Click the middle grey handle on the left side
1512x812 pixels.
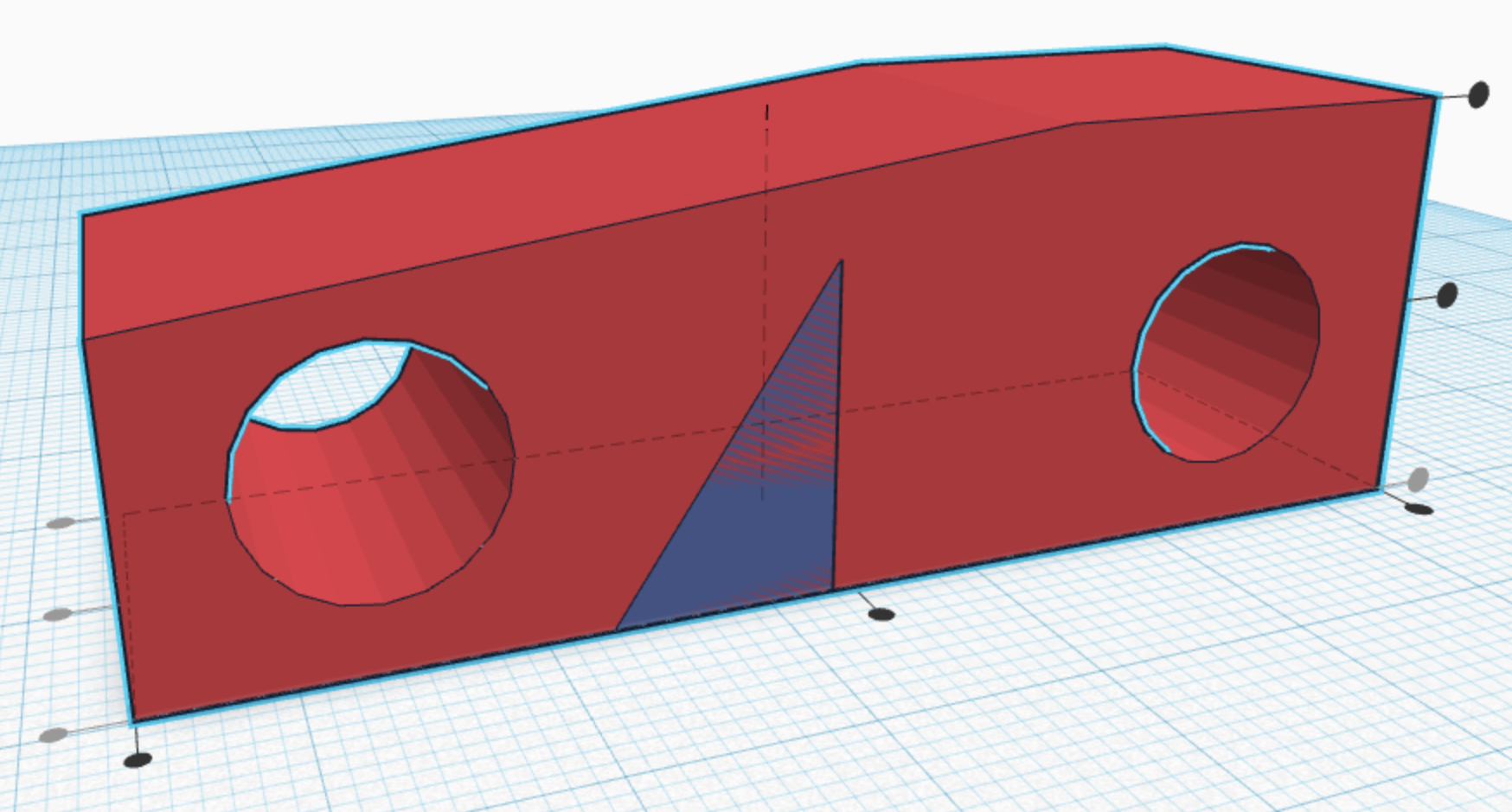57,615
